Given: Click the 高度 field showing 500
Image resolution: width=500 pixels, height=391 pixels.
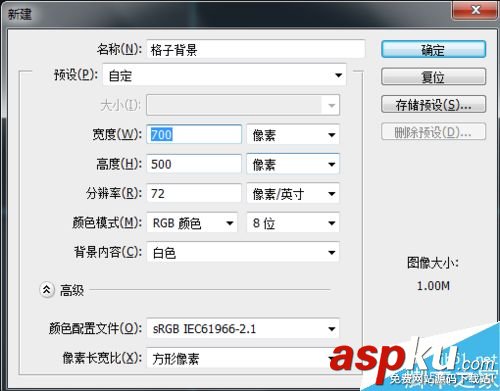Looking at the screenshot, I should tap(194, 164).
